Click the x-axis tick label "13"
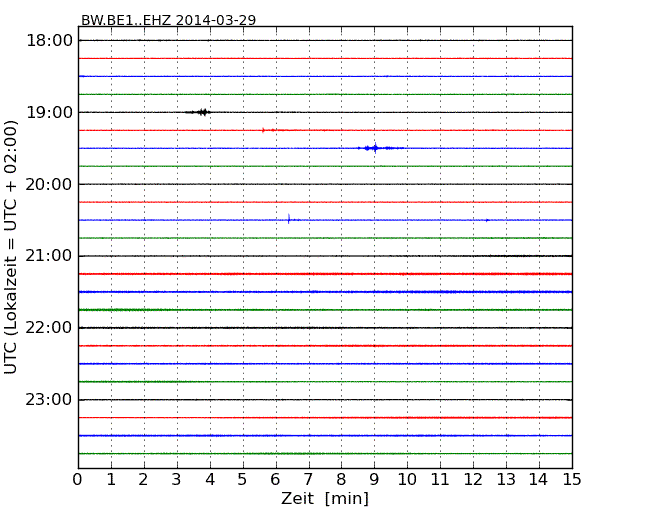The width and height of the screenshot is (650, 520). pos(506,479)
